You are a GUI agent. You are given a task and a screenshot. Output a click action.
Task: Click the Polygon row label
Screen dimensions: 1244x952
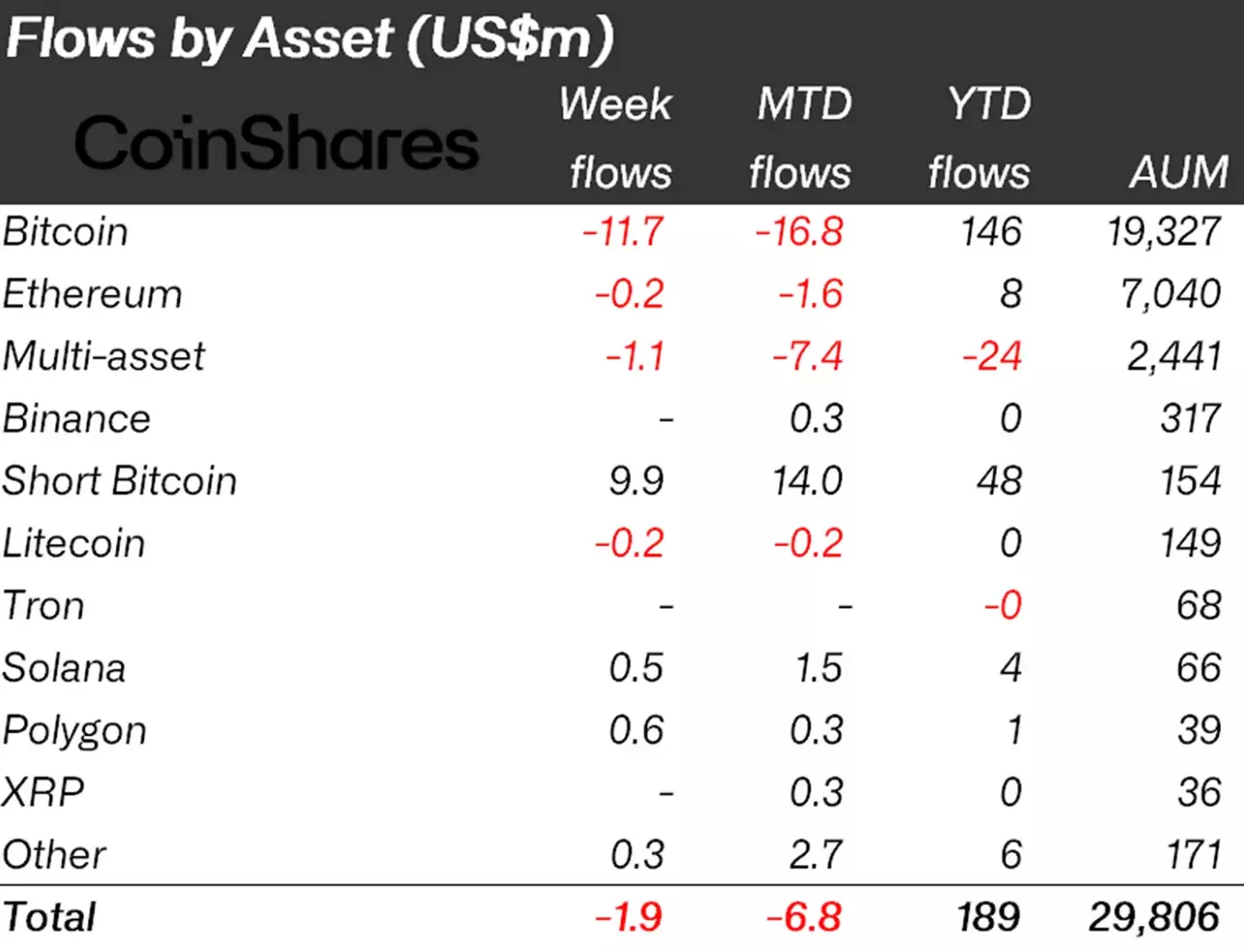pos(75,731)
